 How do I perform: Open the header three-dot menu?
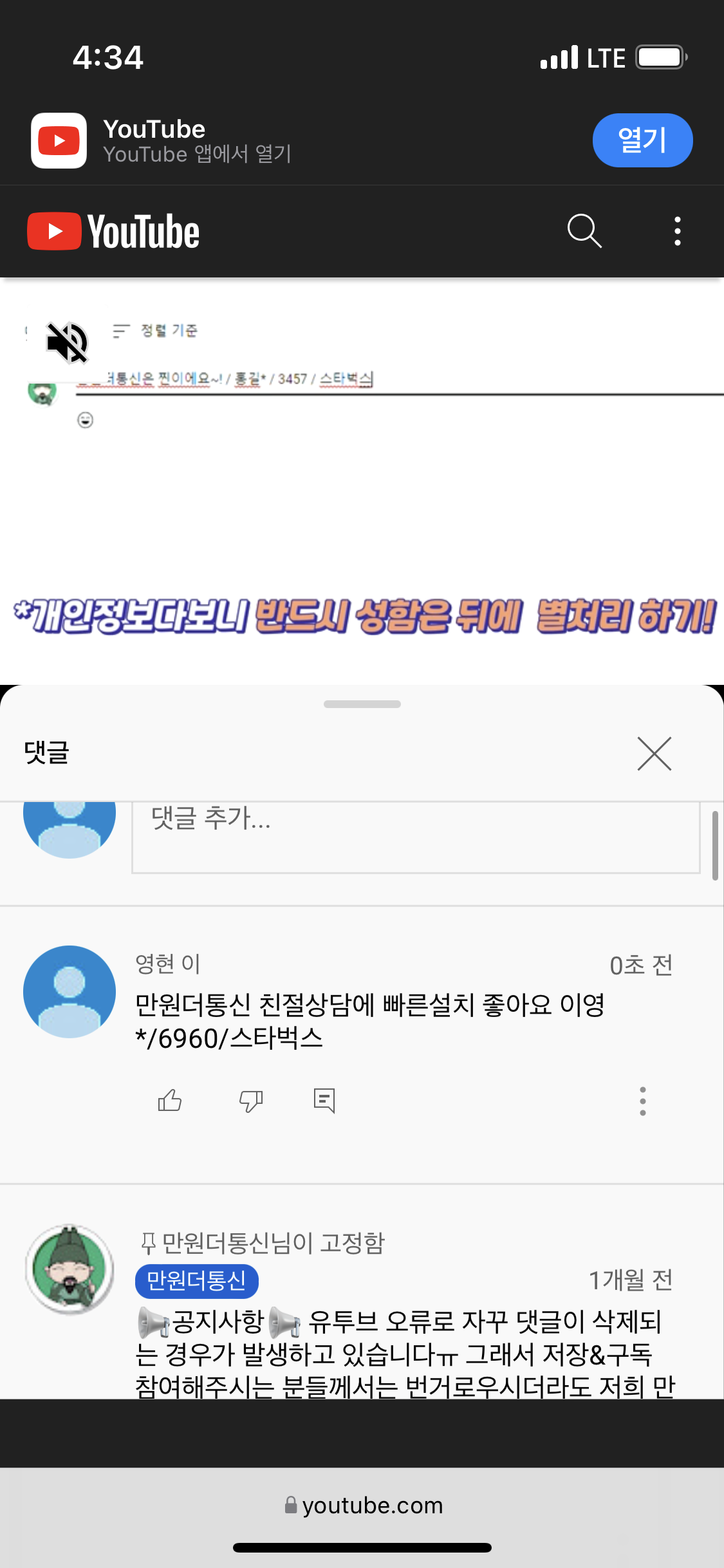[677, 231]
